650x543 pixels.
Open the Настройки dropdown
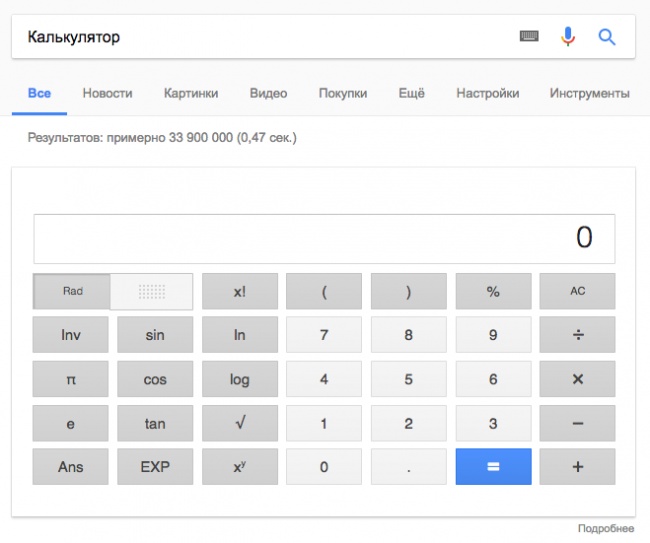click(487, 93)
